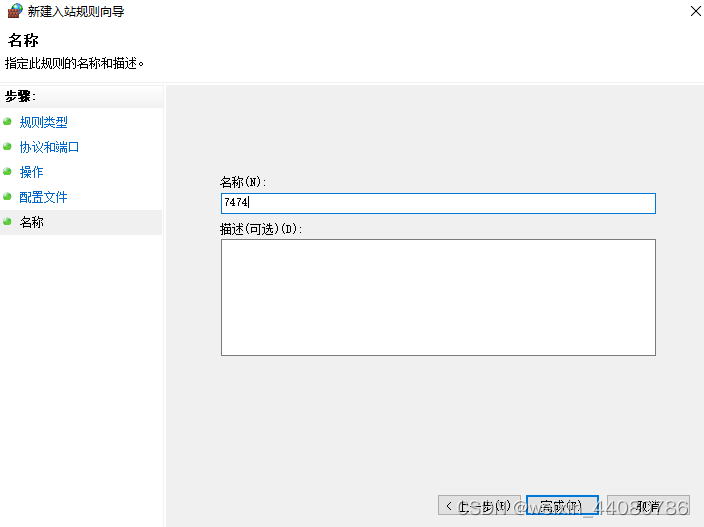This screenshot has width=704, height=527.
Task: Click the green bullet beside 操作
Action: [x=7, y=171]
